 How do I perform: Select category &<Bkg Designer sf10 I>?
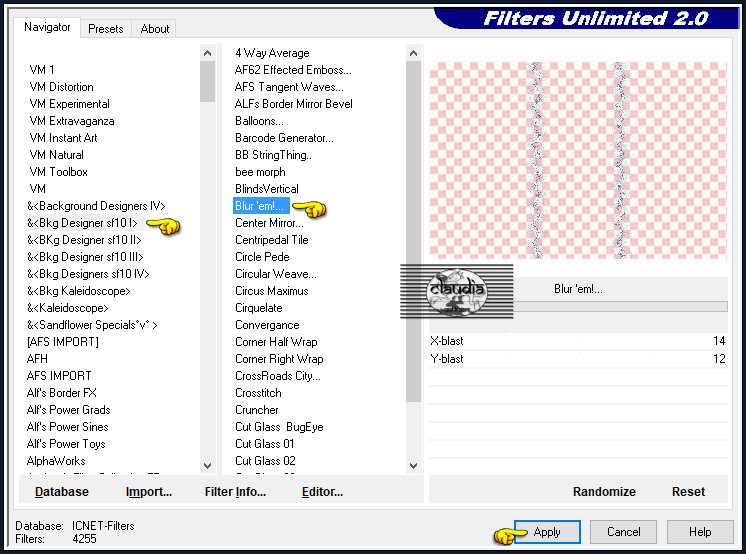82,223
